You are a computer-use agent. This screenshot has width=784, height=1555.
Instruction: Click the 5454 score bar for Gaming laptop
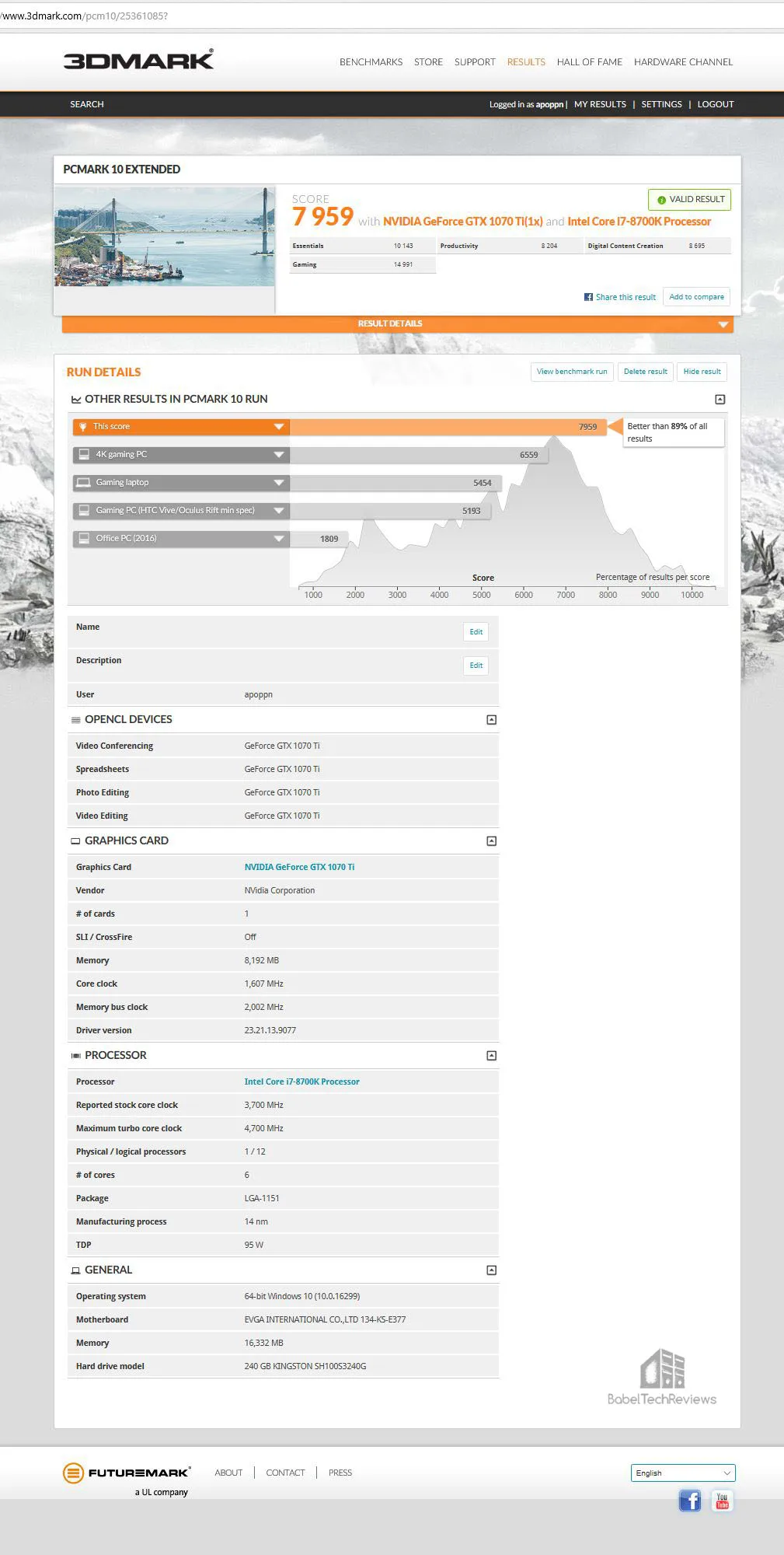click(x=395, y=483)
